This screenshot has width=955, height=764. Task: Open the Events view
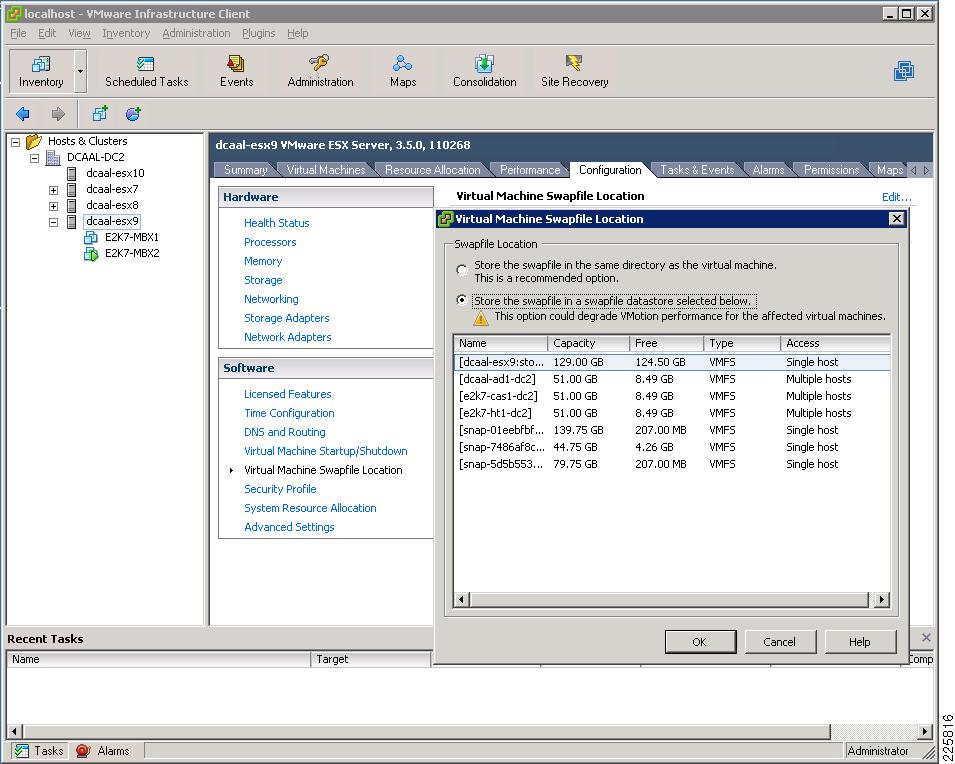[x=236, y=71]
